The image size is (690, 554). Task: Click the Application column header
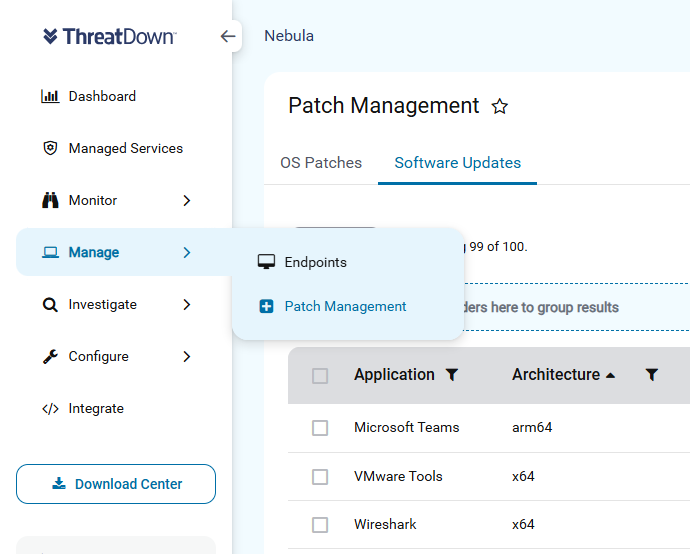394,374
